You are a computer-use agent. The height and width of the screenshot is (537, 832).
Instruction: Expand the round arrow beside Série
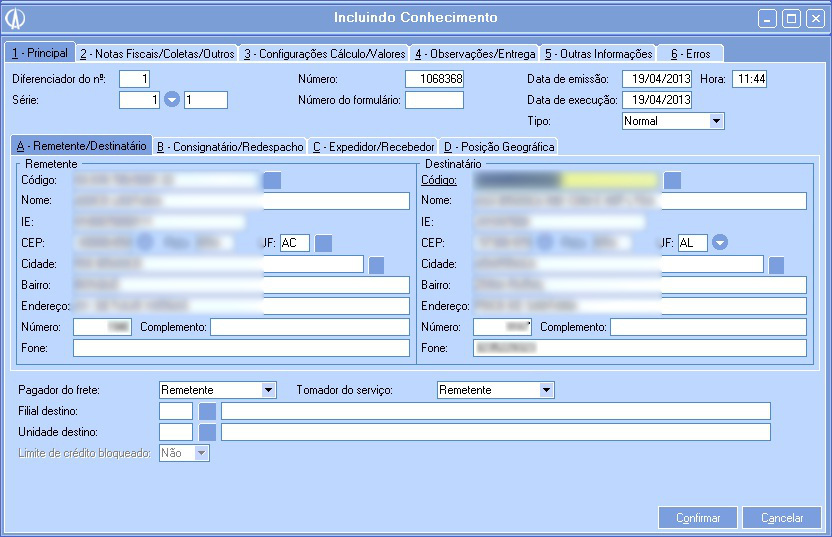pos(171,100)
